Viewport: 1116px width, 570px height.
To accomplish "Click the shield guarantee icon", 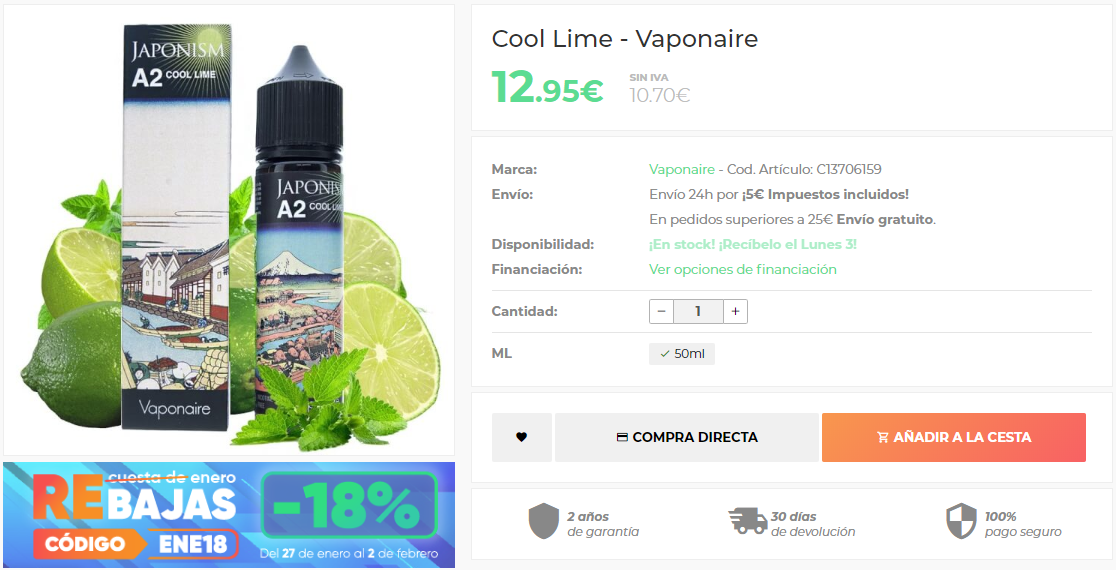I will click(544, 521).
